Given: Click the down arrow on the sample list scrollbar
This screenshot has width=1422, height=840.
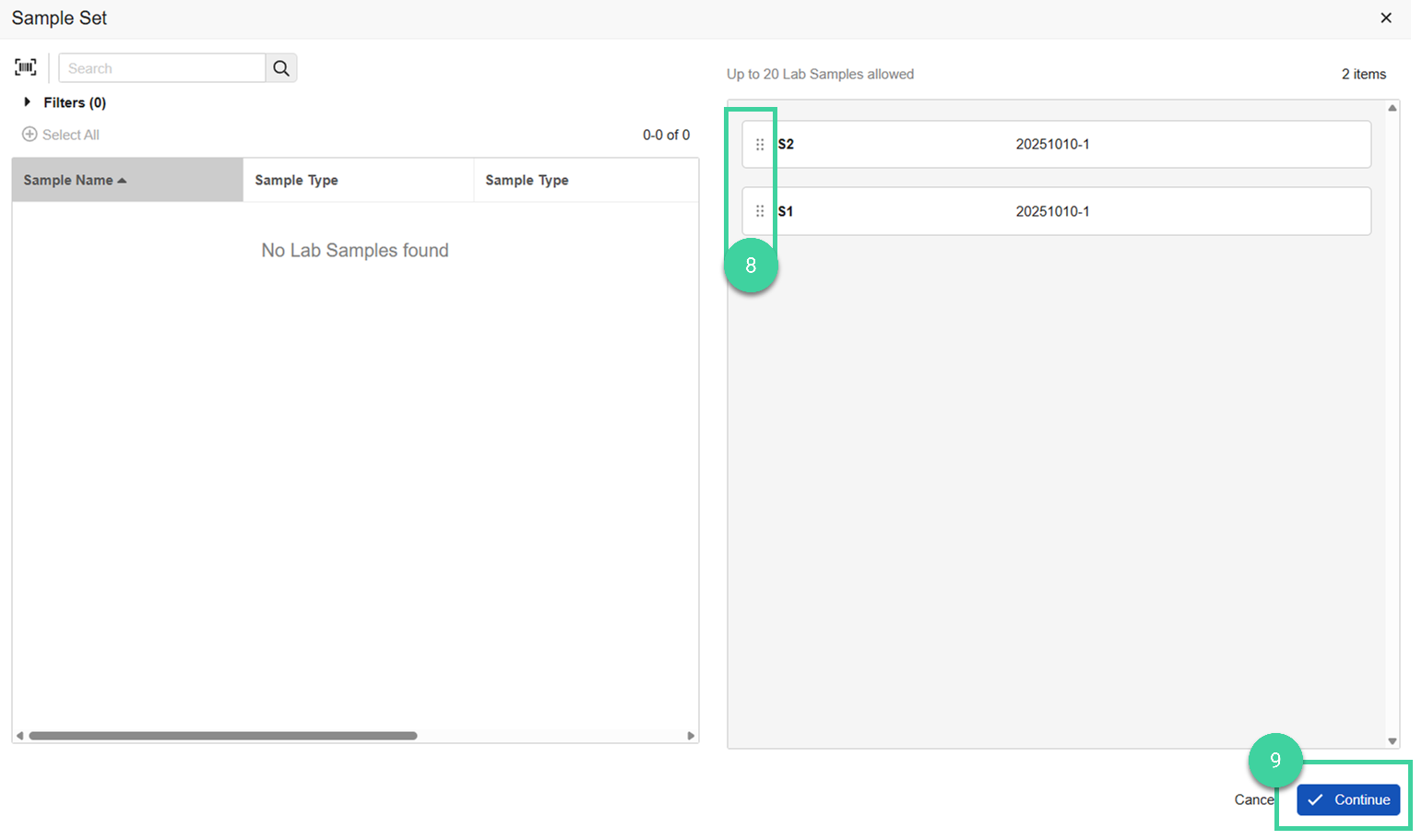Looking at the screenshot, I should pyautogui.click(x=1392, y=739).
